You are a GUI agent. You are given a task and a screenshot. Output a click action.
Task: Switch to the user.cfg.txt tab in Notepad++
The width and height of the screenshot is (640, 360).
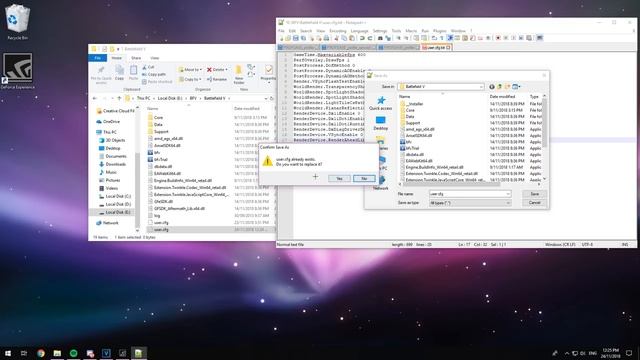436,48
